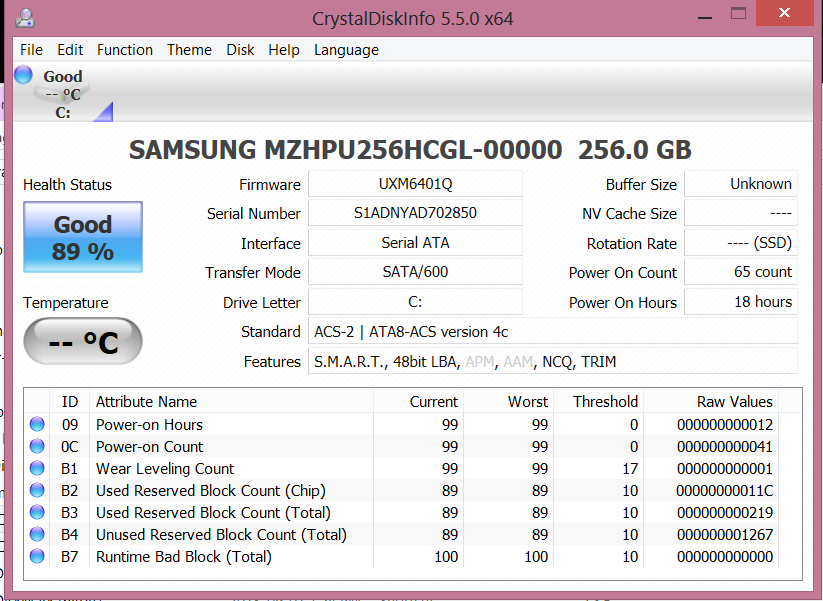
Task: Click the Raw Values column header
Action: click(734, 402)
